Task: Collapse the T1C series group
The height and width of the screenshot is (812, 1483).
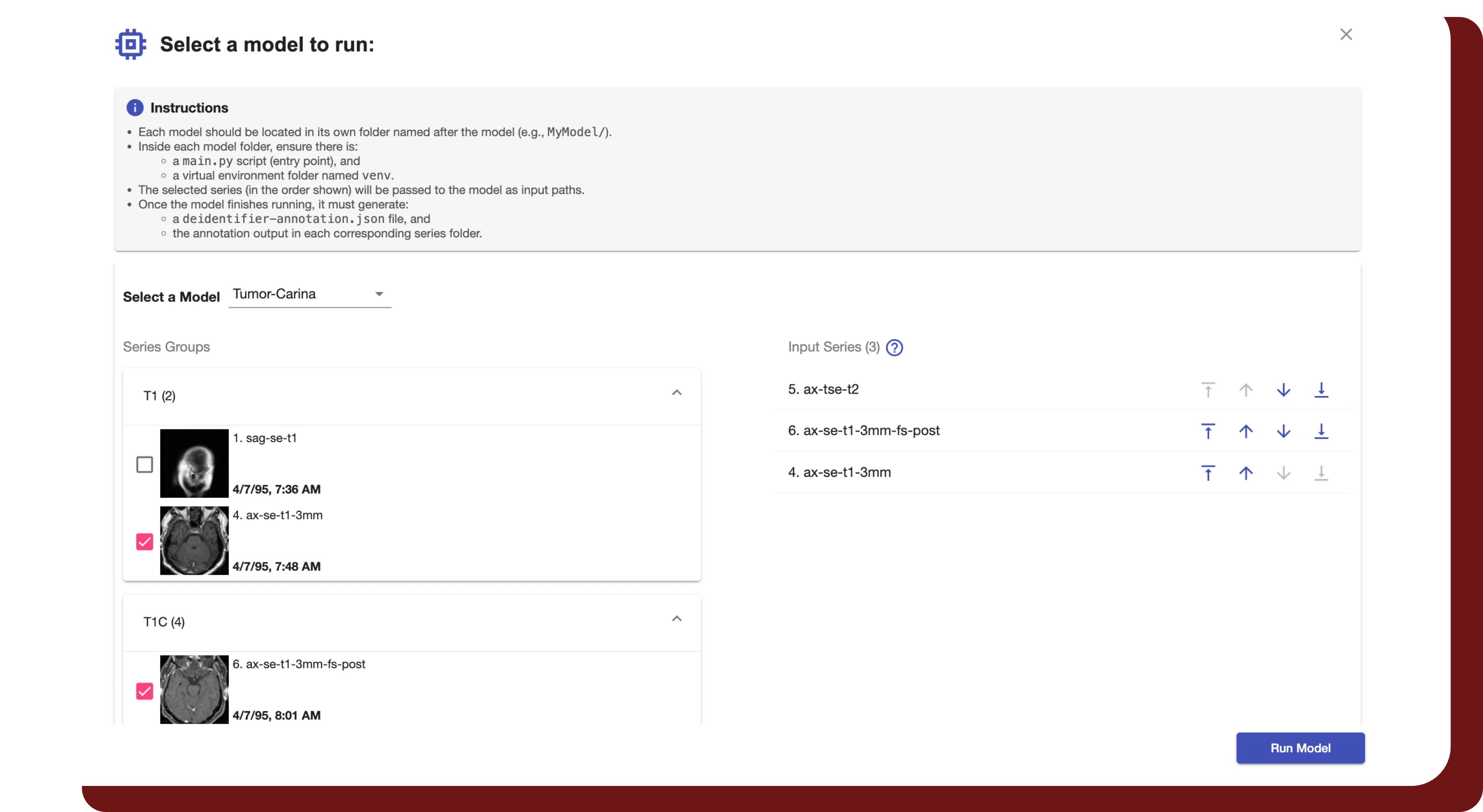Action: pyautogui.click(x=676, y=618)
